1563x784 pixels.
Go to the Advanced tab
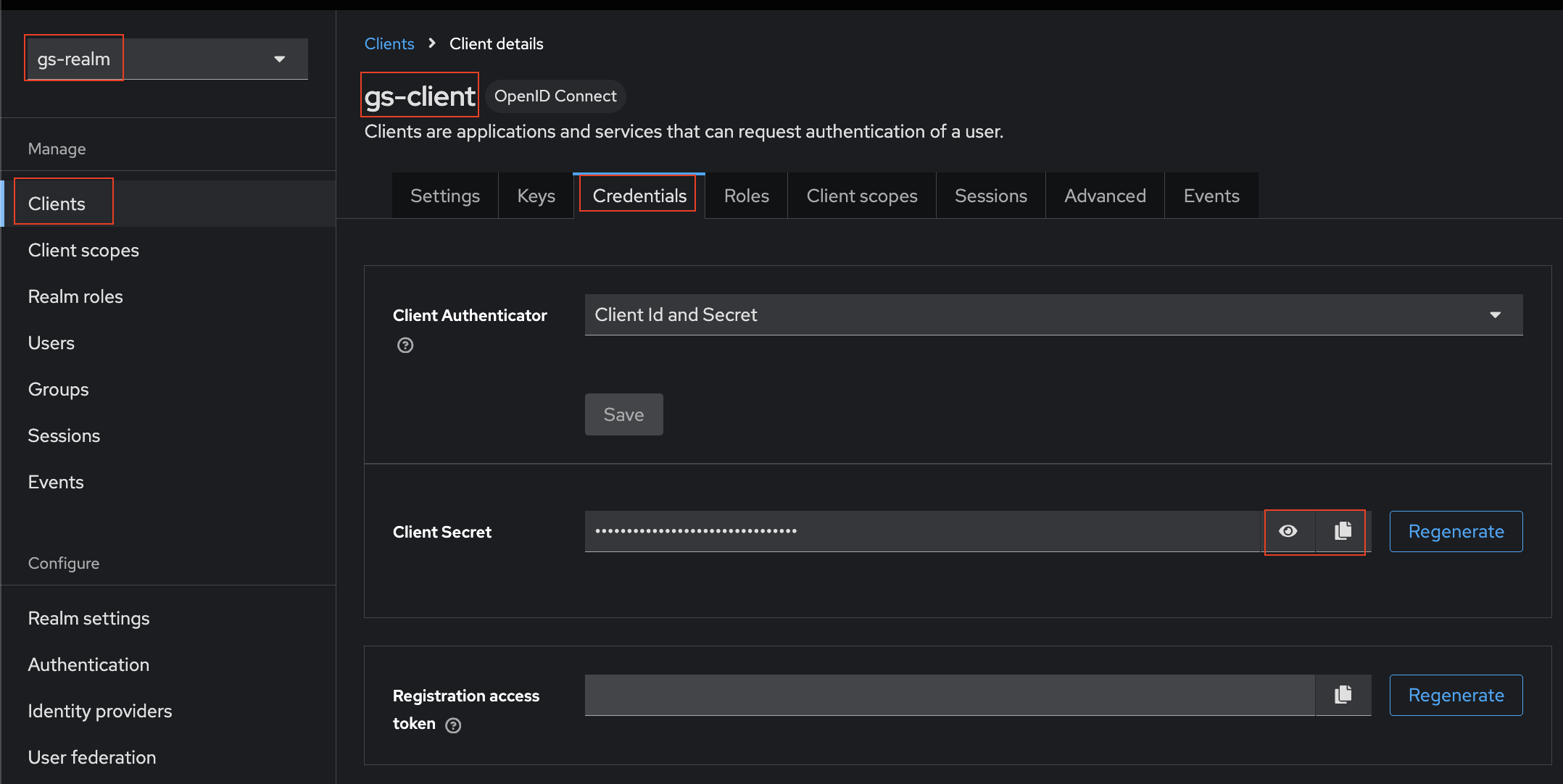1104,196
